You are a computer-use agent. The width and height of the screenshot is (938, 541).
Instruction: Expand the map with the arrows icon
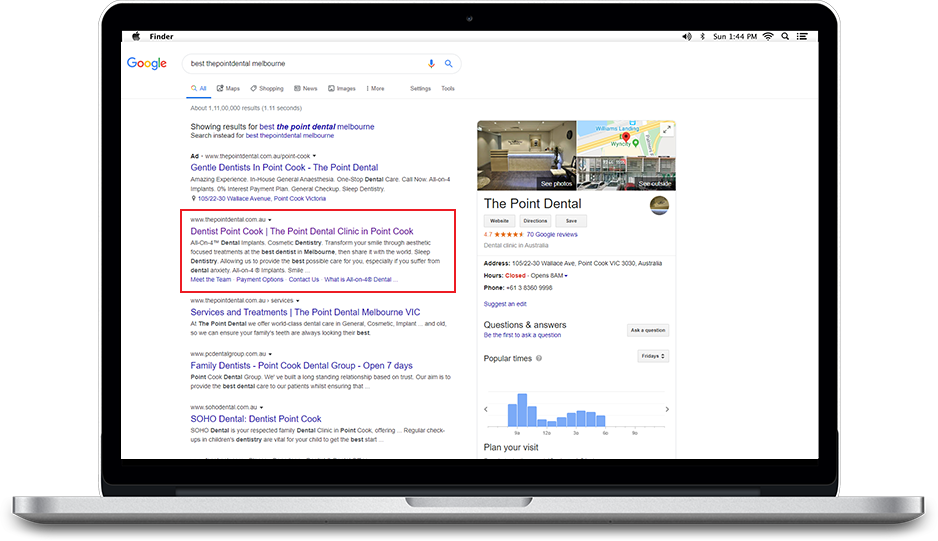point(667,129)
